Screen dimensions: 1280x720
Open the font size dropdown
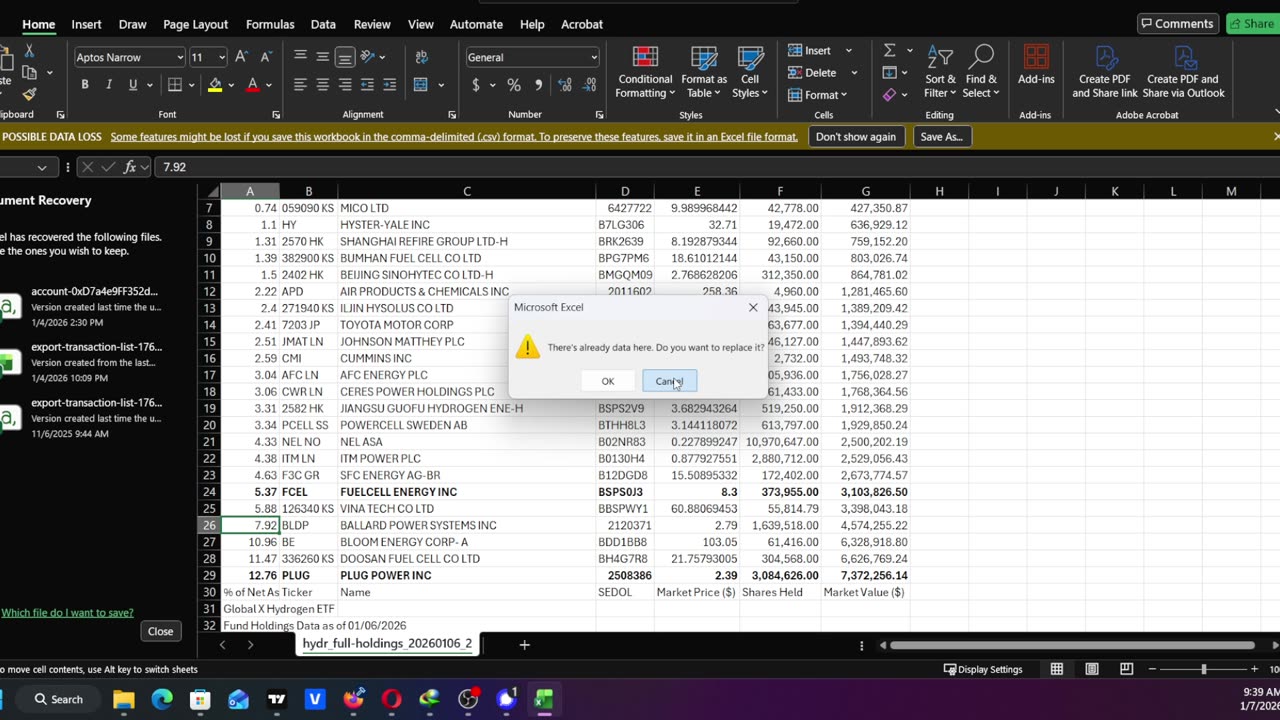click(221, 57)
